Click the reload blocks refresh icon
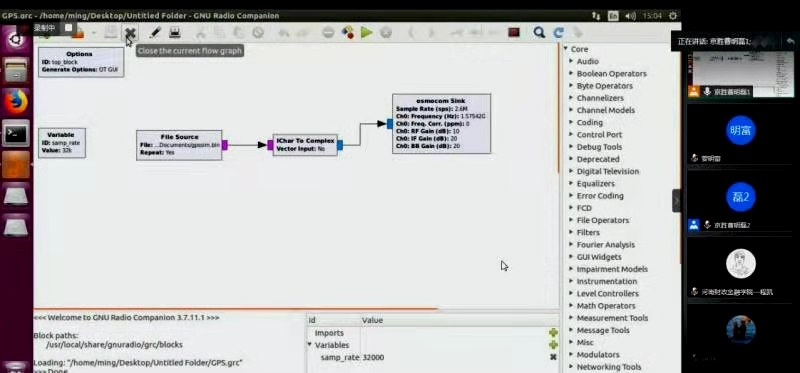This screenshot has height=373, width=800. click(x=558, y=33)
